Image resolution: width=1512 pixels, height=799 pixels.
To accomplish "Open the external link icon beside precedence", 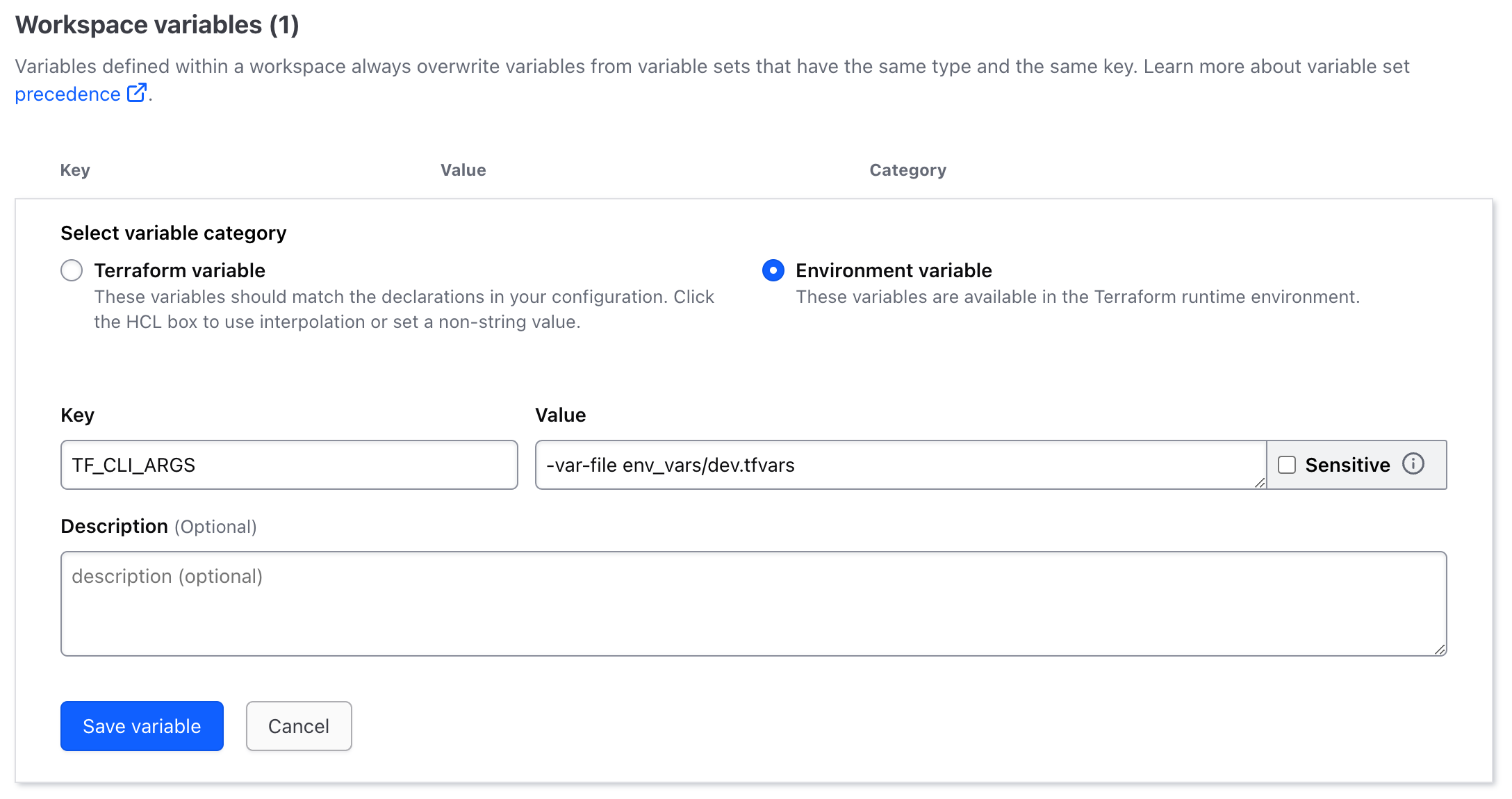I will (137, 93).
